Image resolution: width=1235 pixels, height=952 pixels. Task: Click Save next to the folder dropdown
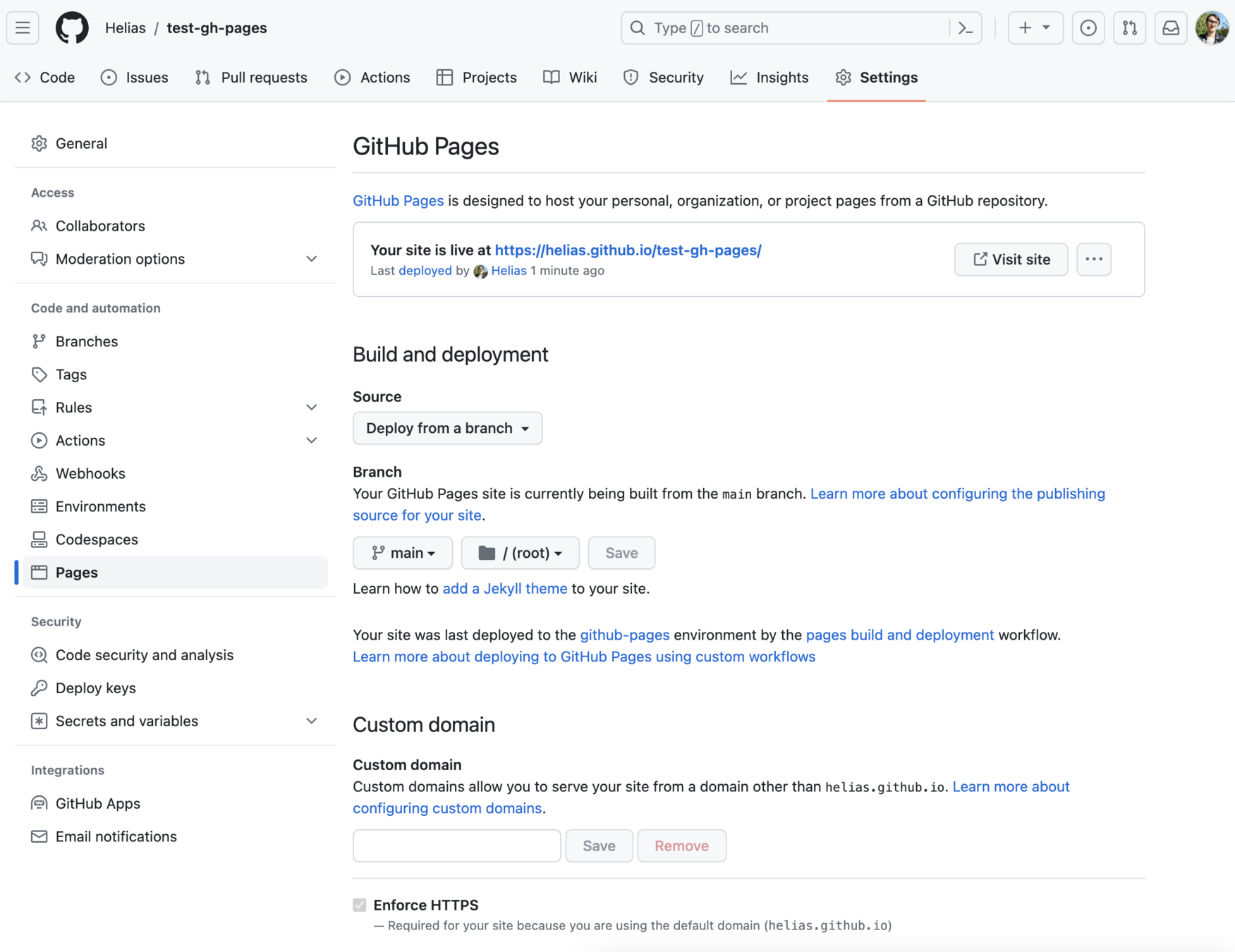[621, 553]
